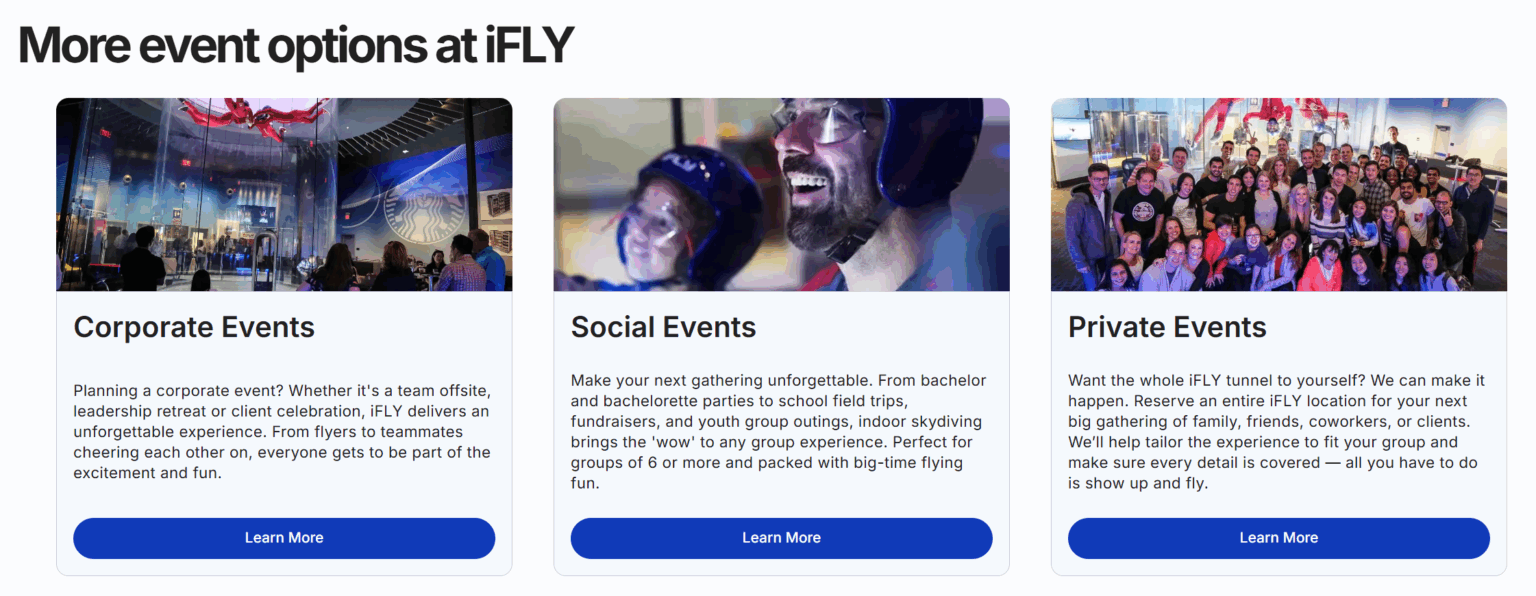Select the Social Events description text
The width and height of the screenshot is (1536, 596).
[779, 431]
